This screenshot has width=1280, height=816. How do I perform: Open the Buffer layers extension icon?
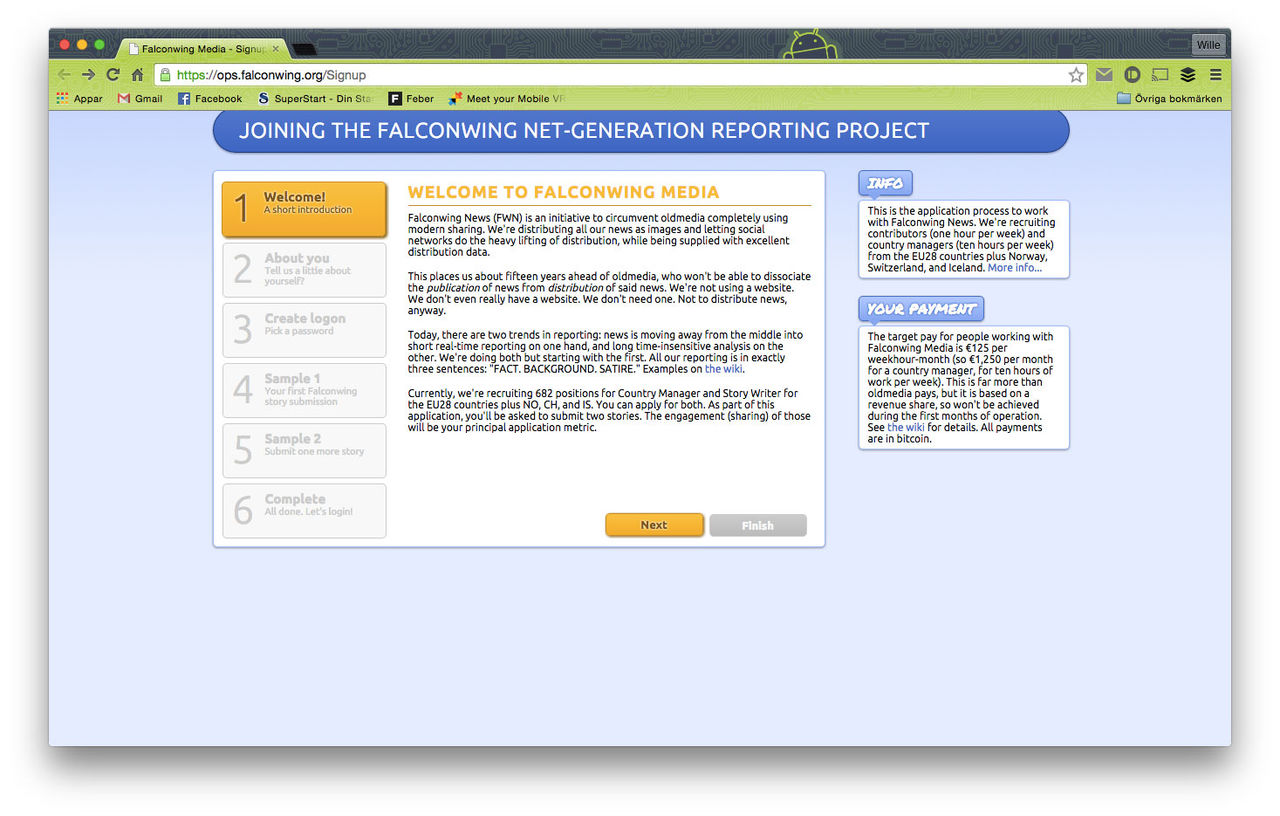(1188, 75)
